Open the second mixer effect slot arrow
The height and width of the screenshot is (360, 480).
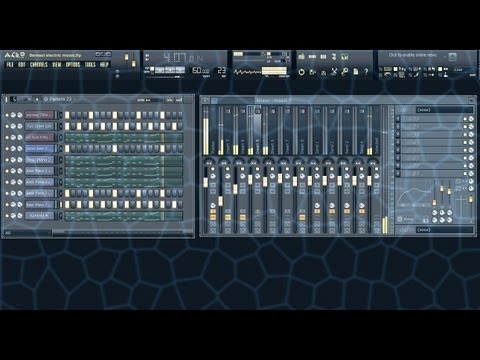click(398, 127)
